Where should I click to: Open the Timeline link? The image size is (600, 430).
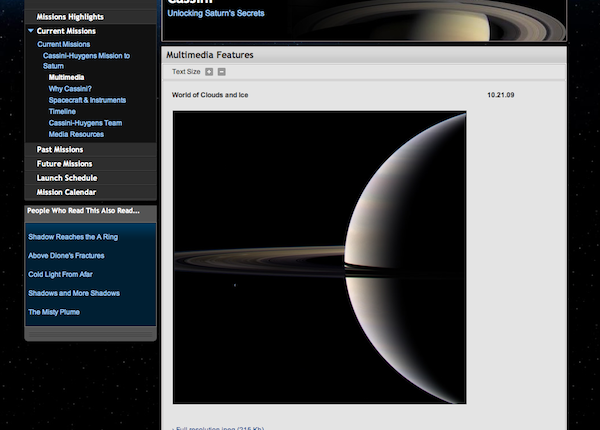pos(62,111)
